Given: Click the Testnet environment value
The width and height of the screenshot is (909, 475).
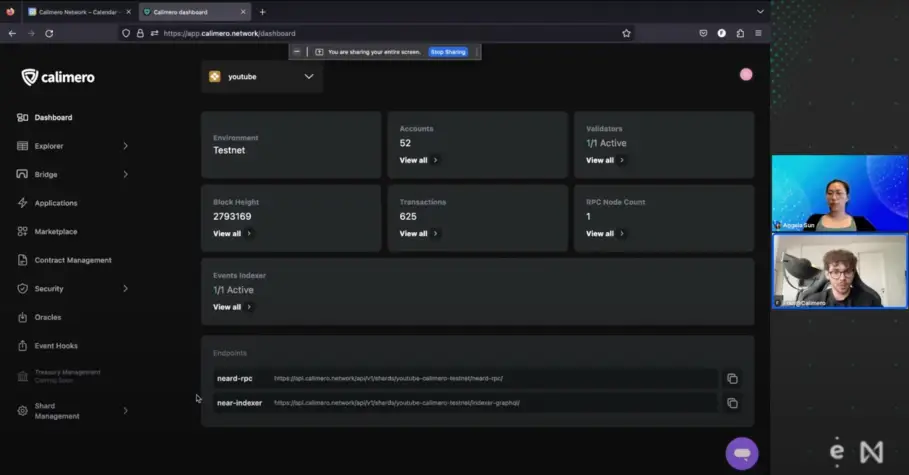Looking at the screenshot, I should coord(229,150).
